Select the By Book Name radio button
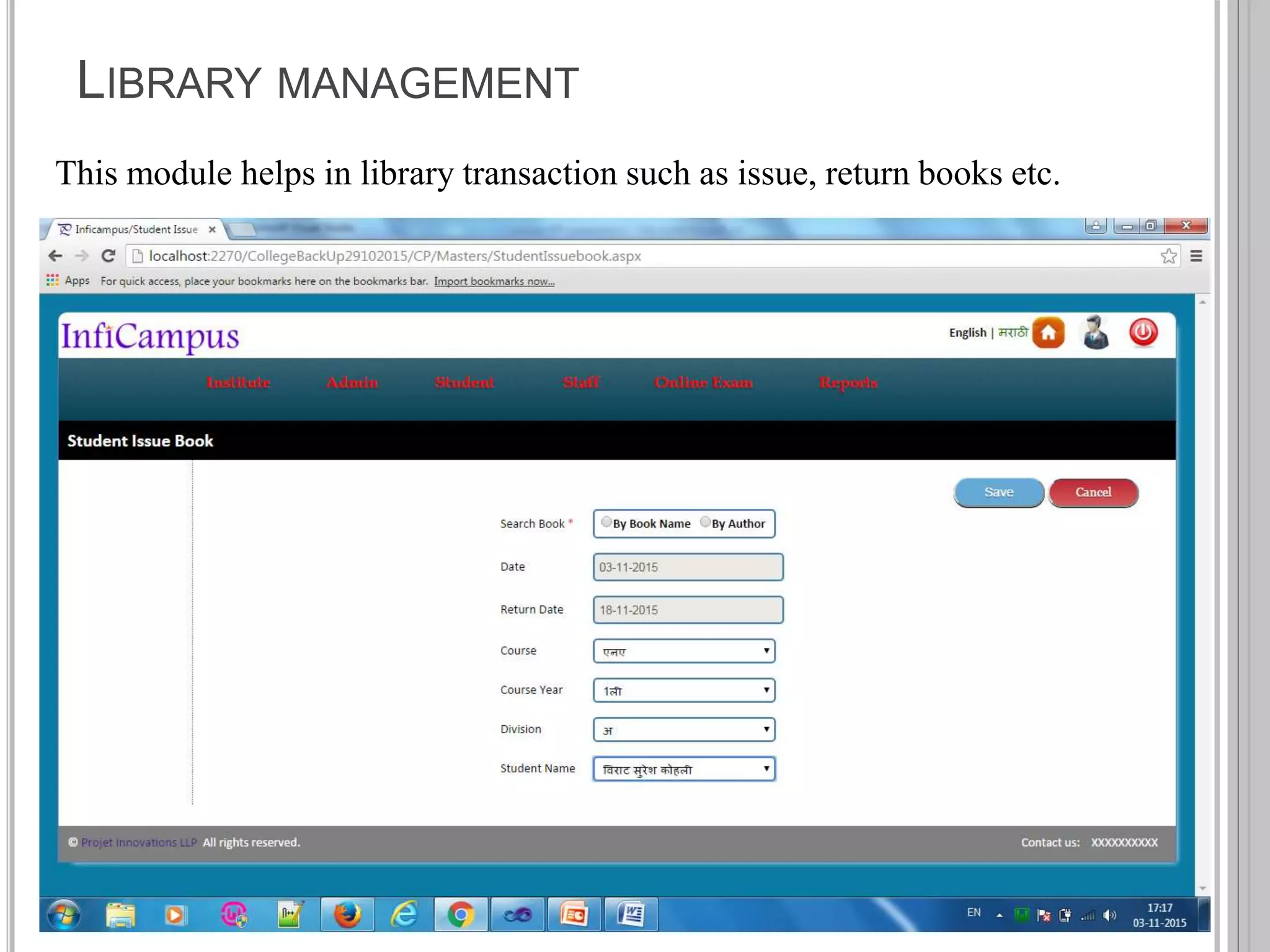 [x=606, y=522]
